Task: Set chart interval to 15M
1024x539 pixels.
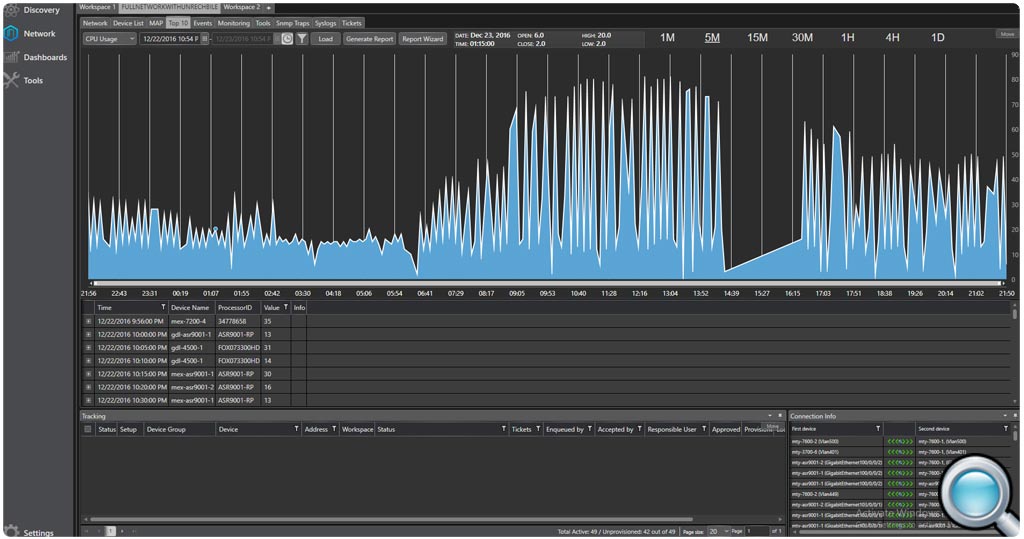Action: [758, 38]
